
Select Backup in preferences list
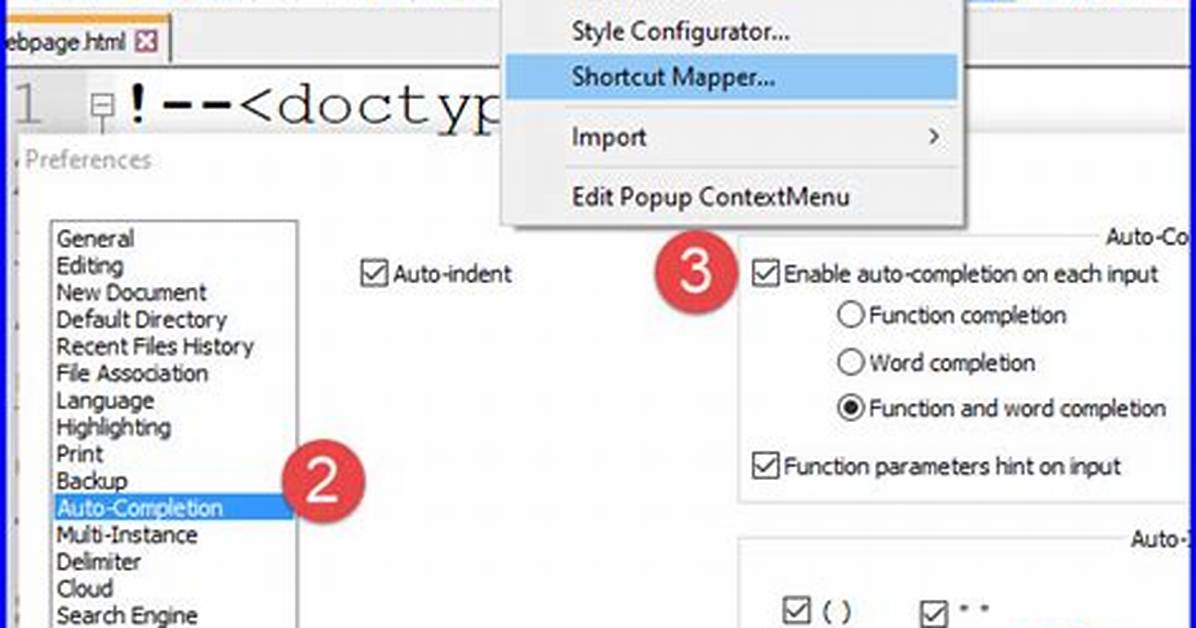(92, 481)
